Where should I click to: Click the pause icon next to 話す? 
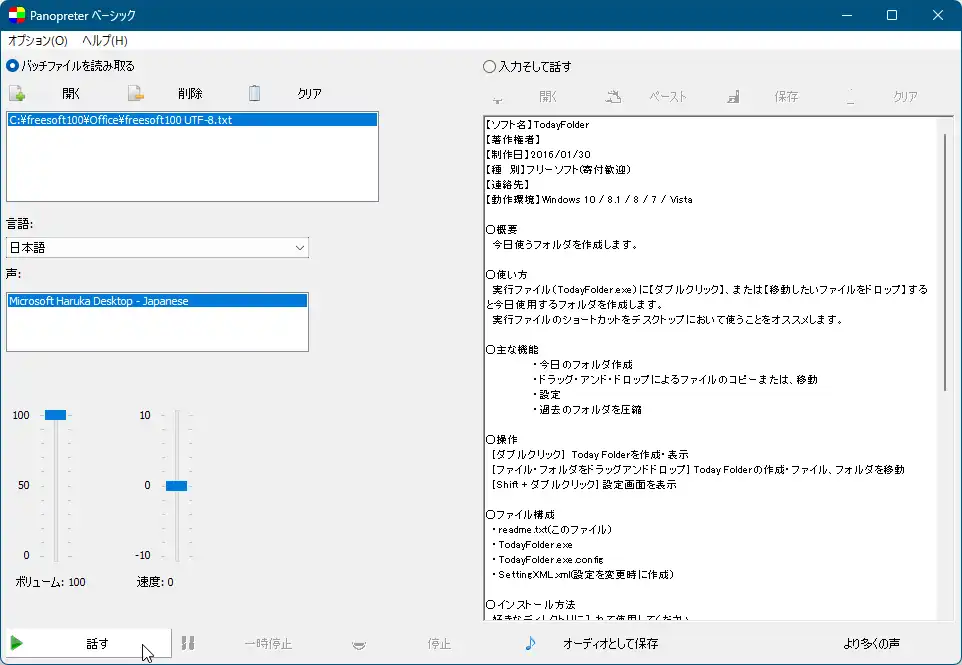point(188,645)
